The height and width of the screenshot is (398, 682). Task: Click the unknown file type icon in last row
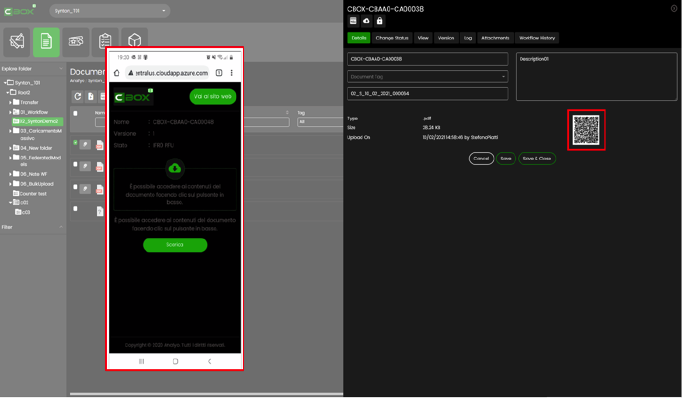[100, 211]
